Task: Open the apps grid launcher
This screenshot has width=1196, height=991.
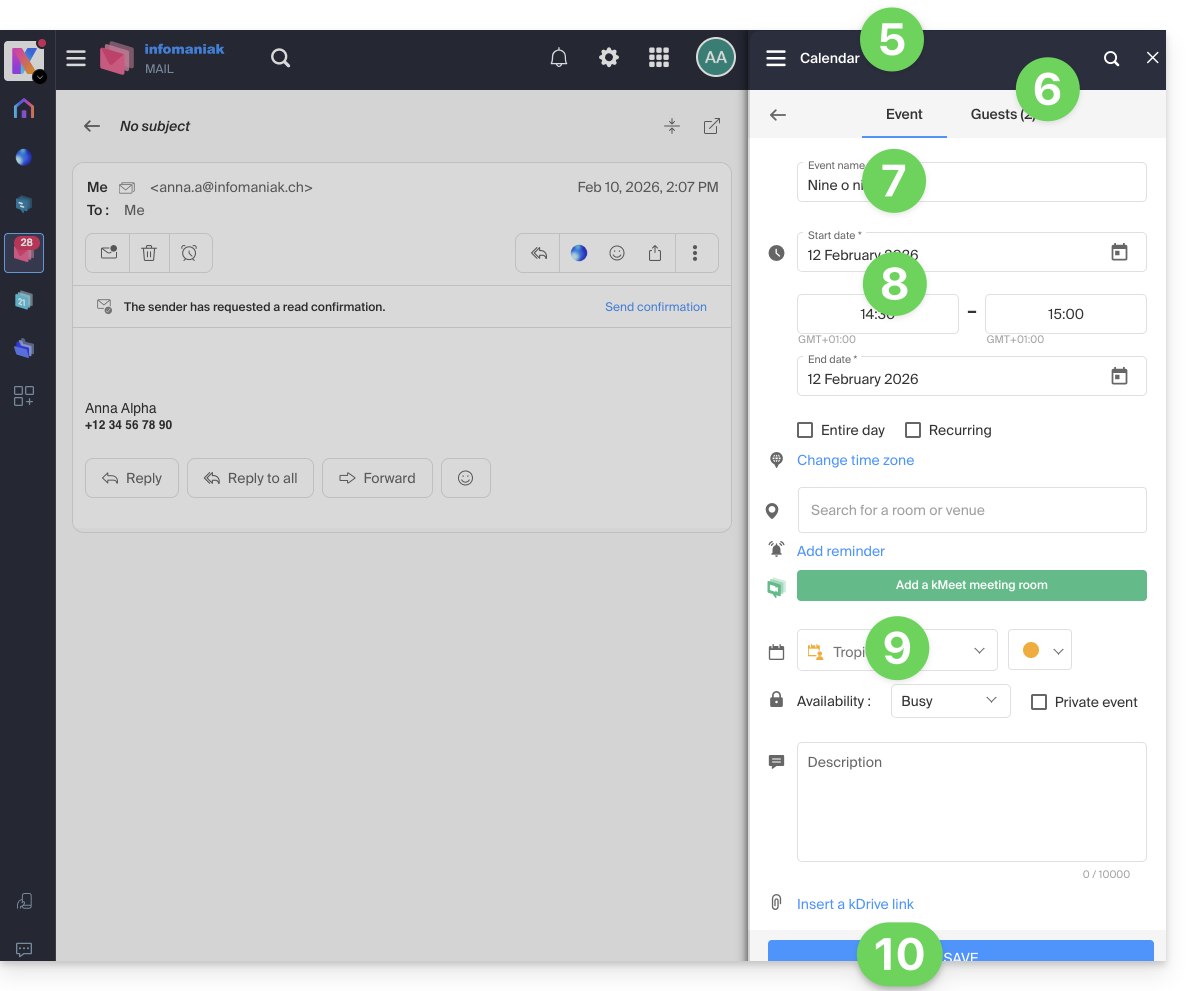Action: 658,58
